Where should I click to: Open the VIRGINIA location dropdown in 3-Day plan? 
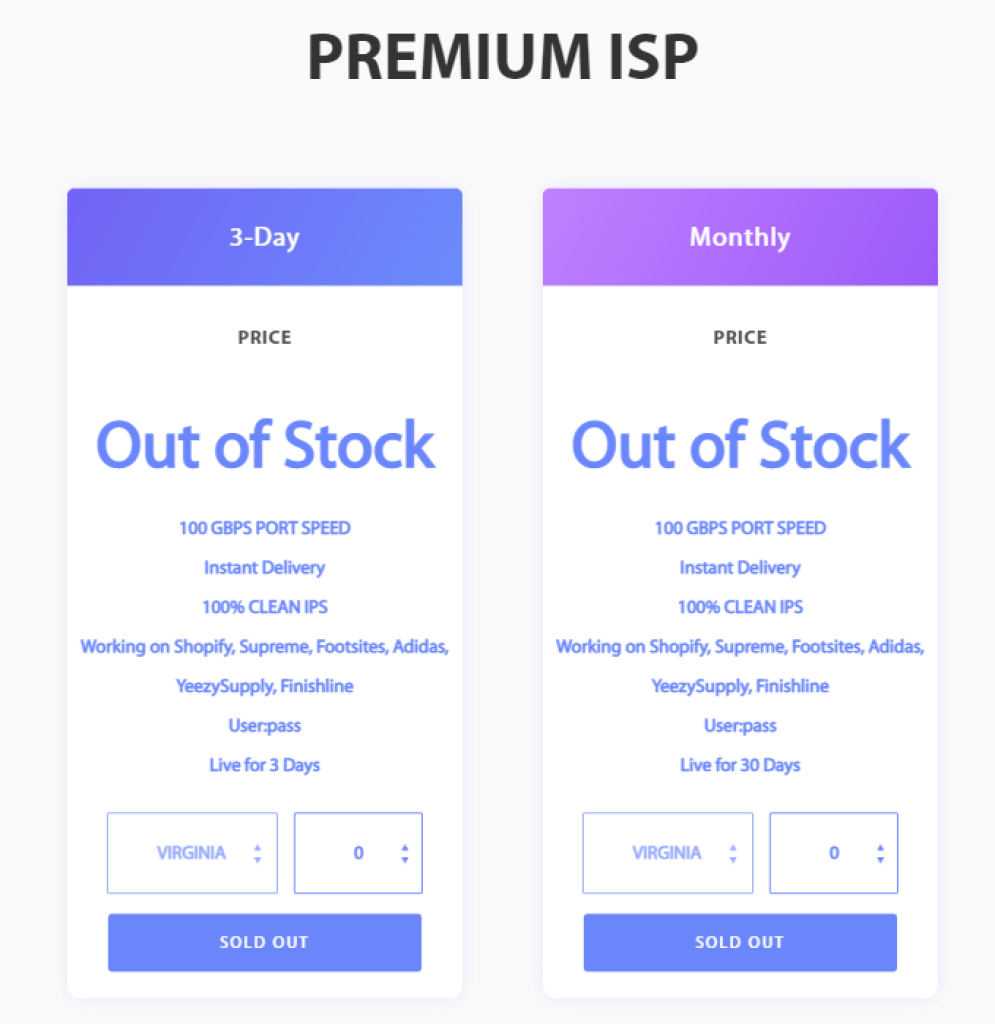(192, 853)
